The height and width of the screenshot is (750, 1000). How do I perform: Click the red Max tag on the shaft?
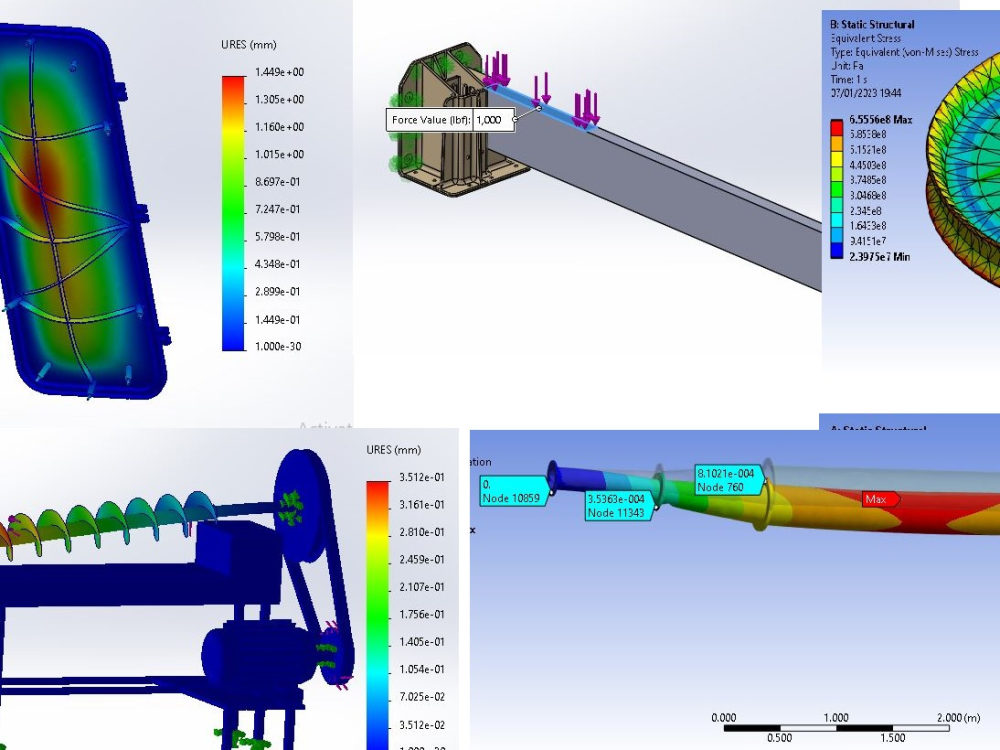[879, 499]
